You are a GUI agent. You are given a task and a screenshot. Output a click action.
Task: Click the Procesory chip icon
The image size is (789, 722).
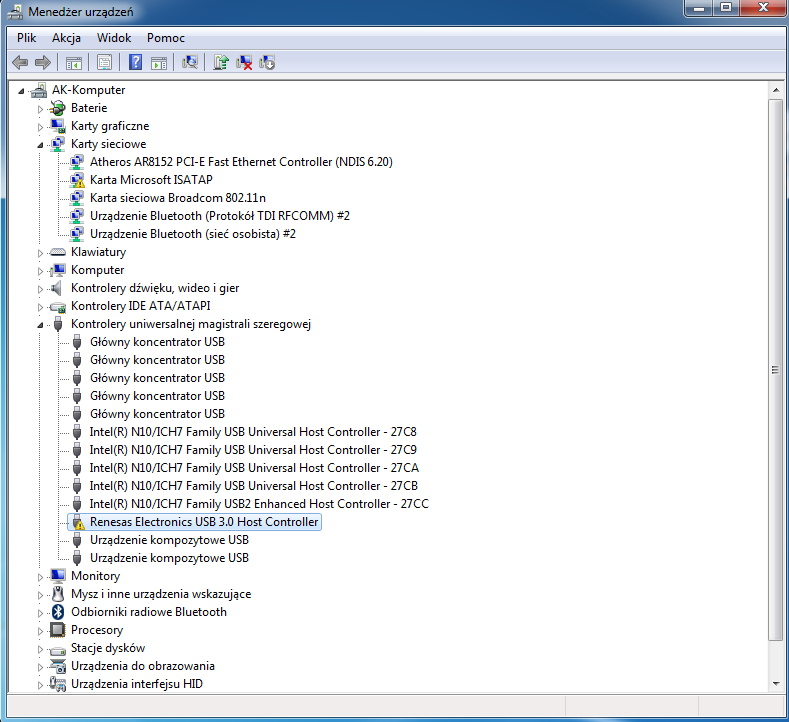click(x=58, y=630)
